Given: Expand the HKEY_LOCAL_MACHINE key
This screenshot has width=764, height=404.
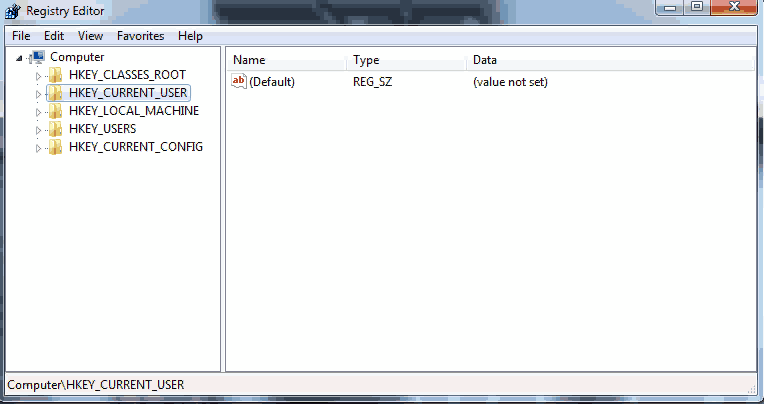Looking at the screenshot, I should (38, 112).
